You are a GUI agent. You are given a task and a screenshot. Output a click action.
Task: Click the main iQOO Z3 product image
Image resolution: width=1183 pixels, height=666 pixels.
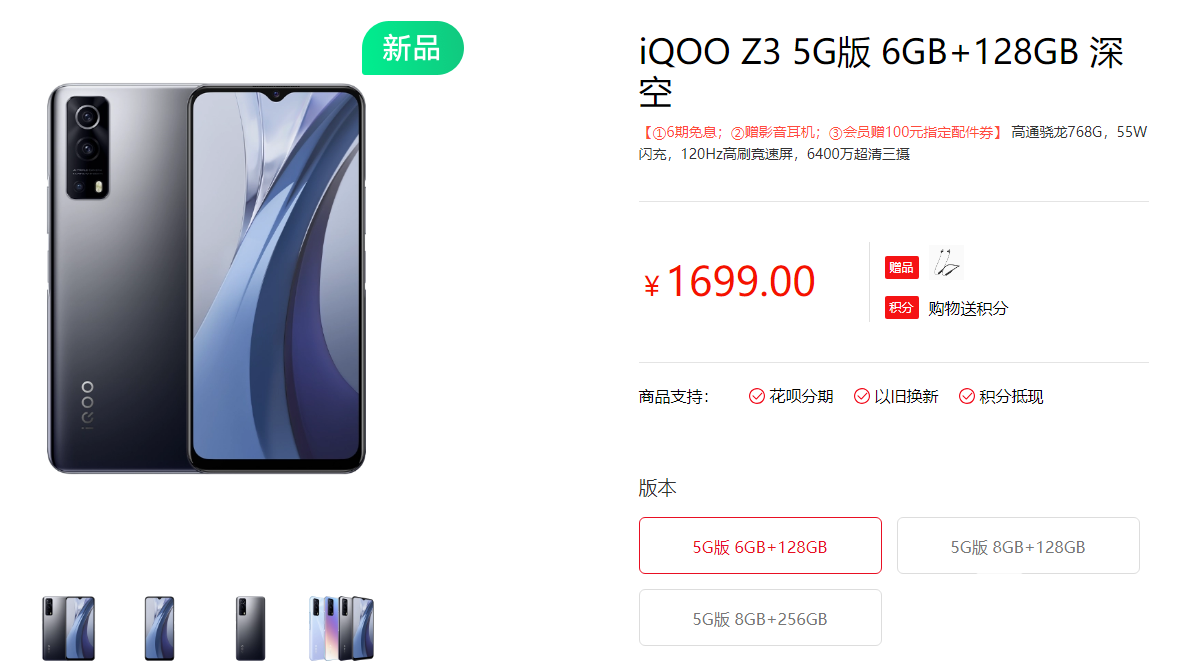(x=206, y=278)
